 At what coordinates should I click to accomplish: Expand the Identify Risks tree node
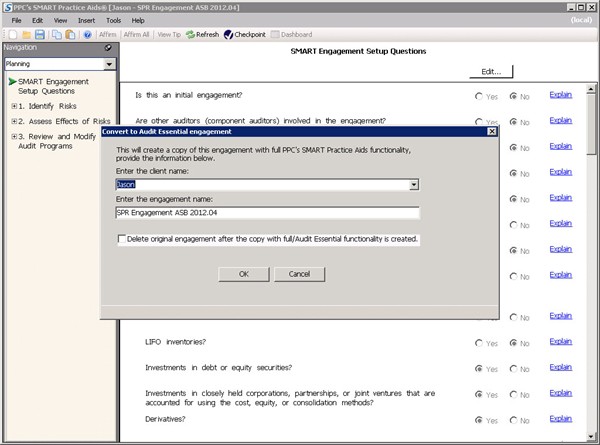14,106
